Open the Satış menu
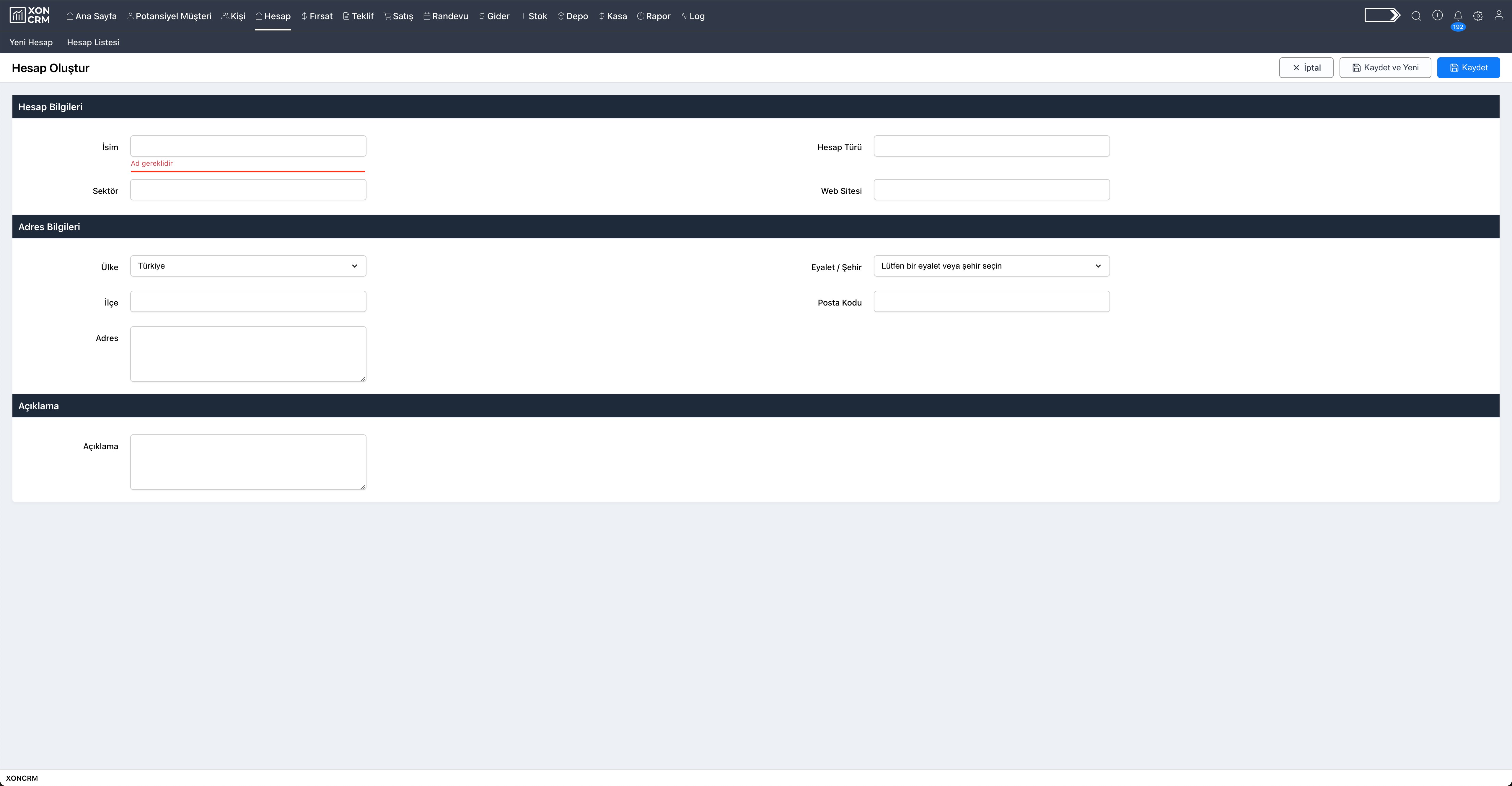 pos(399,16)
